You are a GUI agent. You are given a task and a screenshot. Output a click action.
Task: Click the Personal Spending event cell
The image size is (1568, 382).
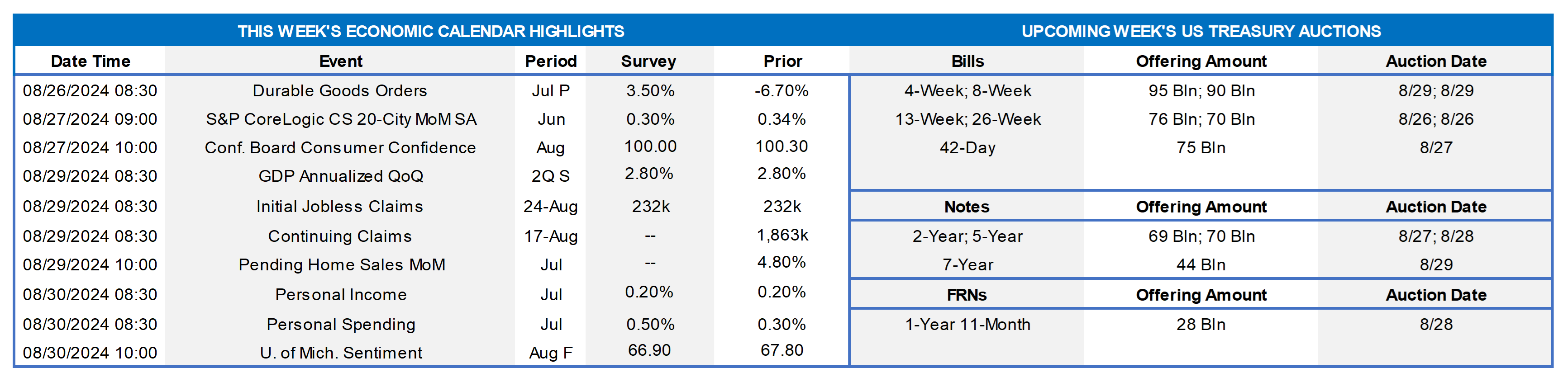pos(341,325)
